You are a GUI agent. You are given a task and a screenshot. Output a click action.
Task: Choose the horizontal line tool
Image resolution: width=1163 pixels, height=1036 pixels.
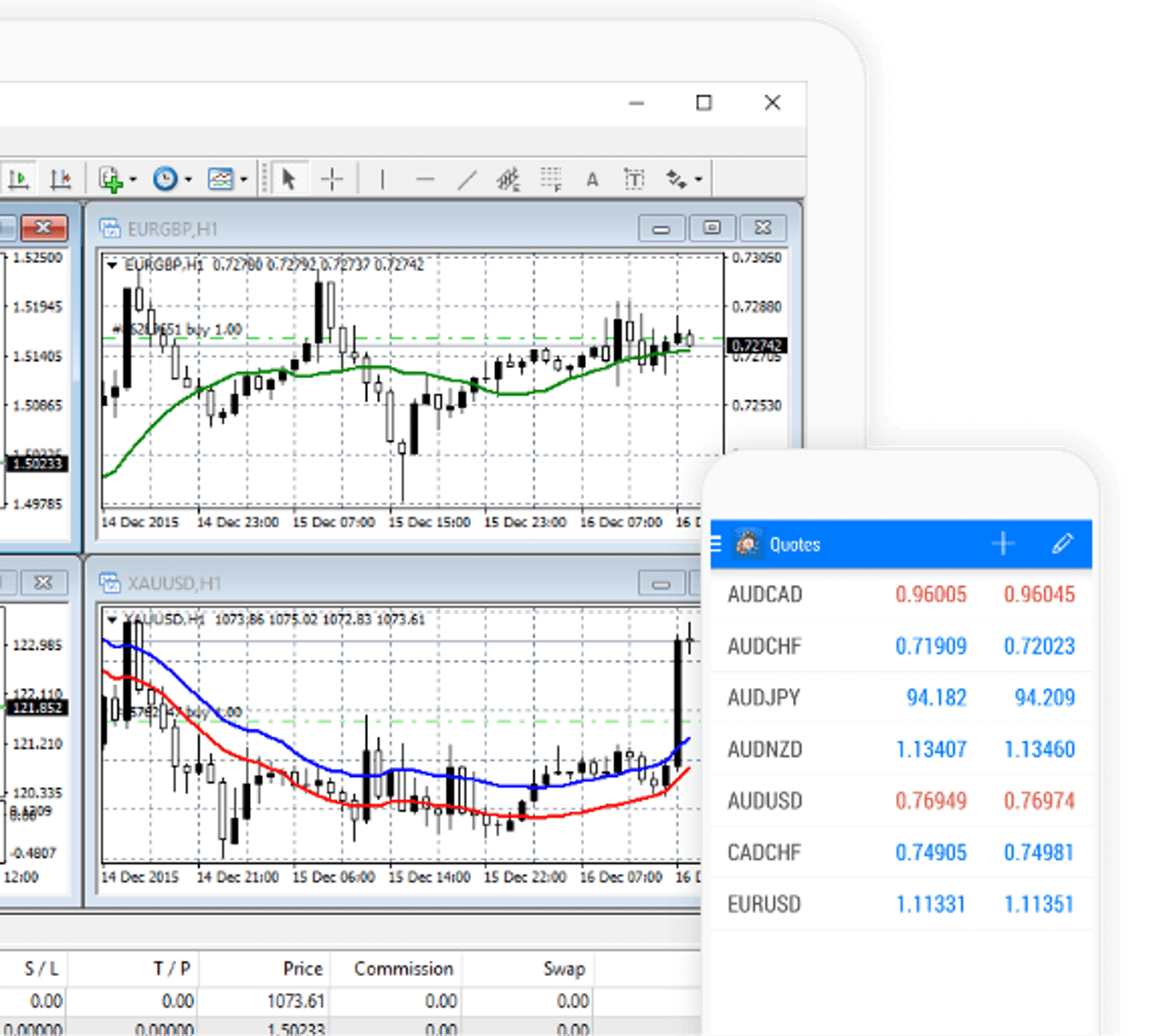click(x=424, y=179)
